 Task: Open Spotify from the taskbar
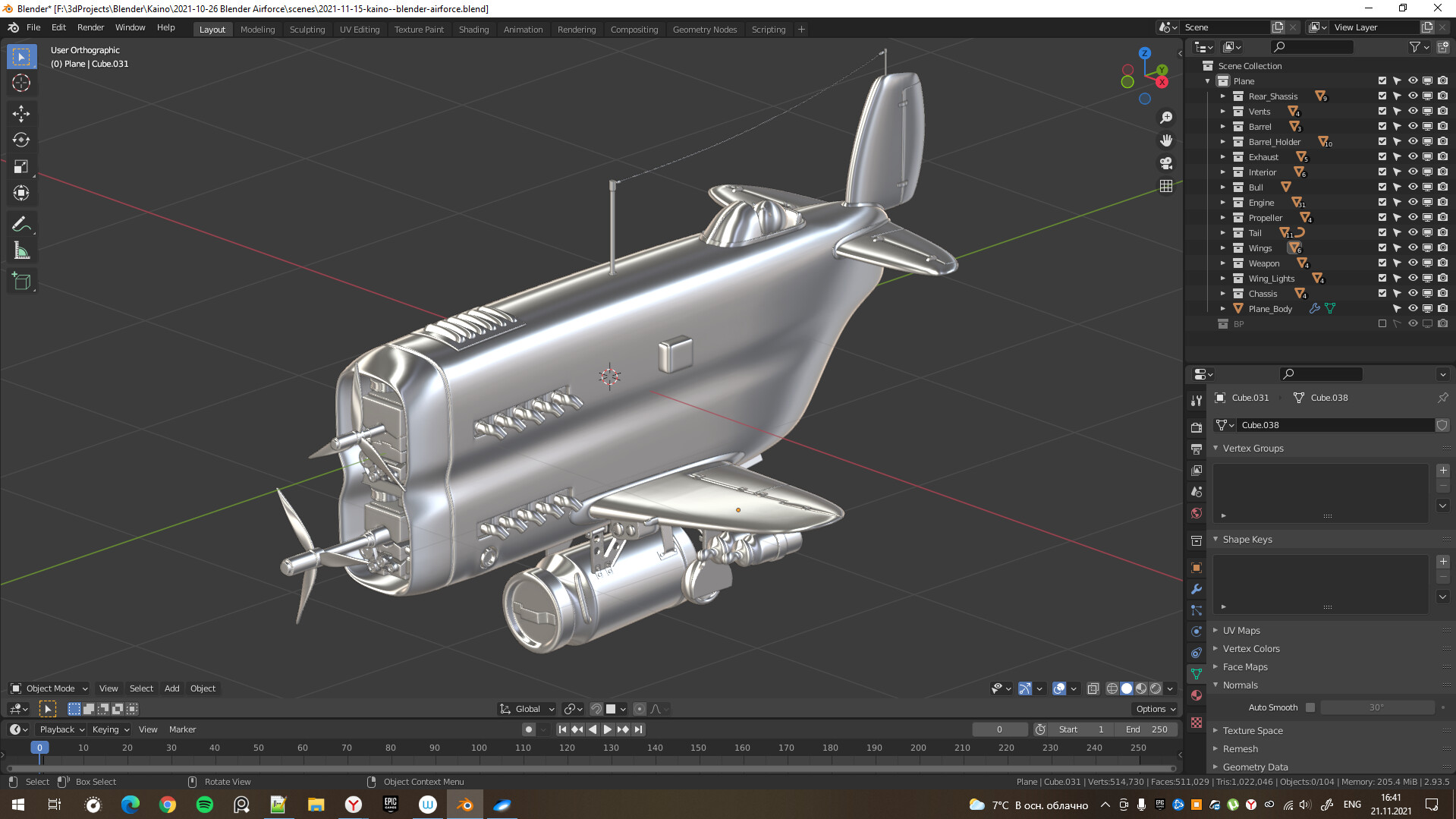(205, 805)
